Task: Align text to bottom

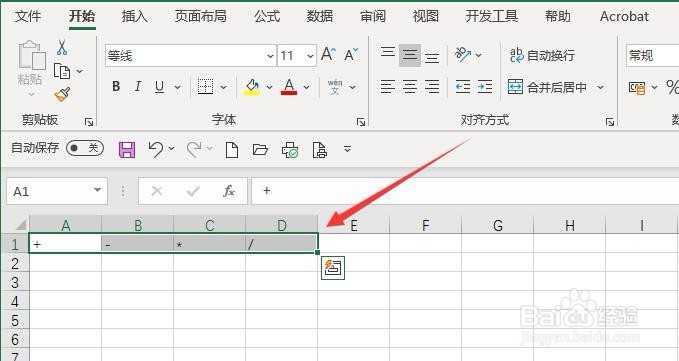Action: tap(432, 57)
